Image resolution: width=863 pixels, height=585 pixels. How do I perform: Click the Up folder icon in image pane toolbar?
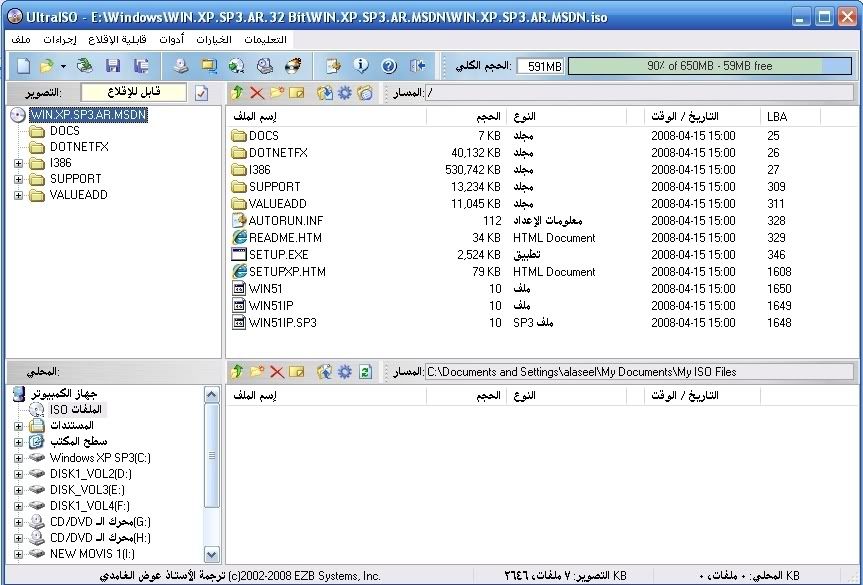tap(237, 92)
